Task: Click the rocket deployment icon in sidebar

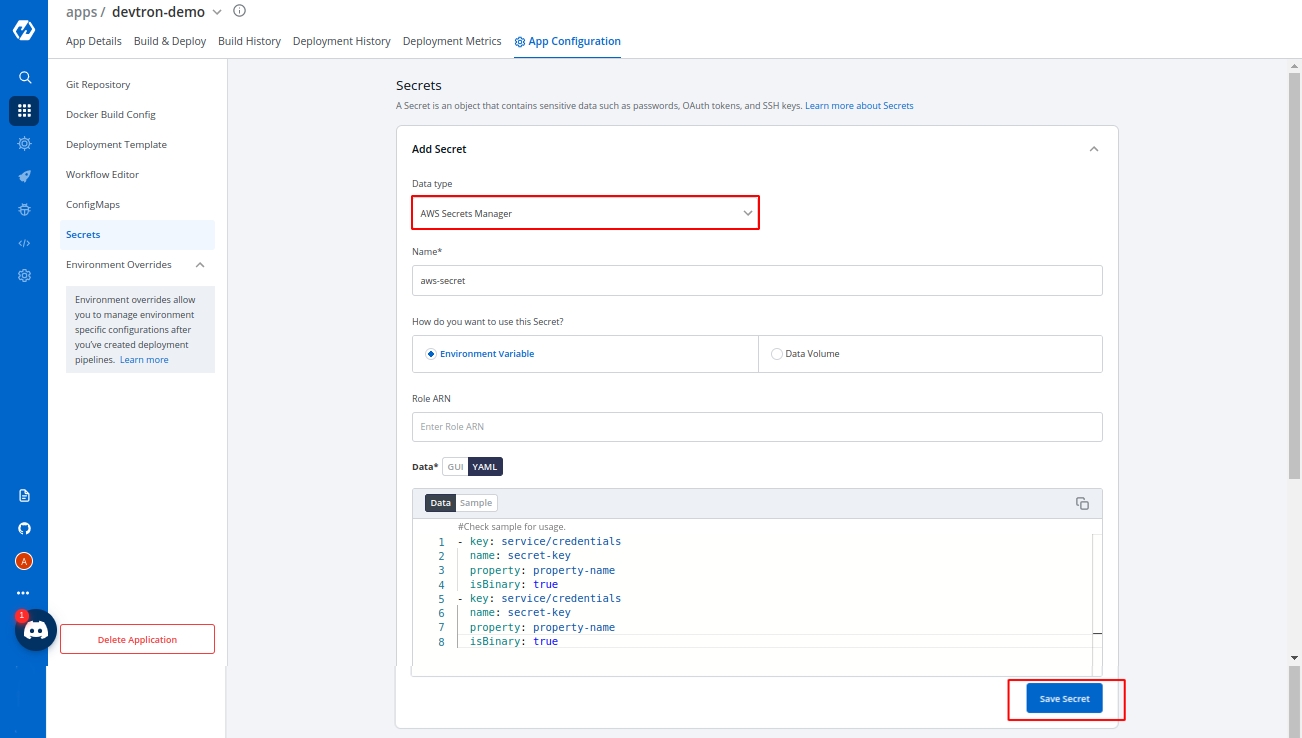Action: pyautogui.click(x=24, y=177)
